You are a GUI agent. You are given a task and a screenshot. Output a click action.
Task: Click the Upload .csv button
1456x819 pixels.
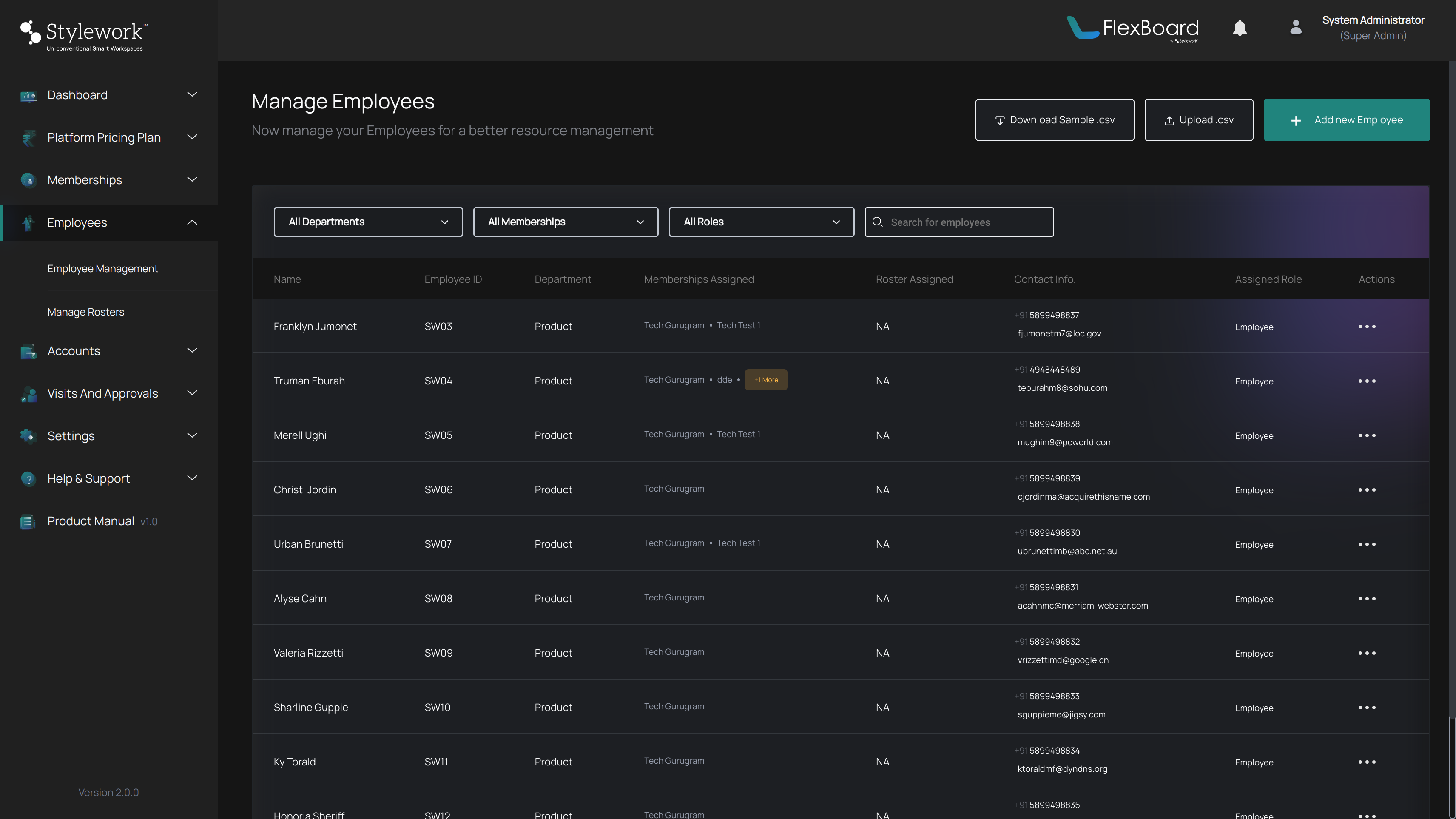coord(1199,120)
